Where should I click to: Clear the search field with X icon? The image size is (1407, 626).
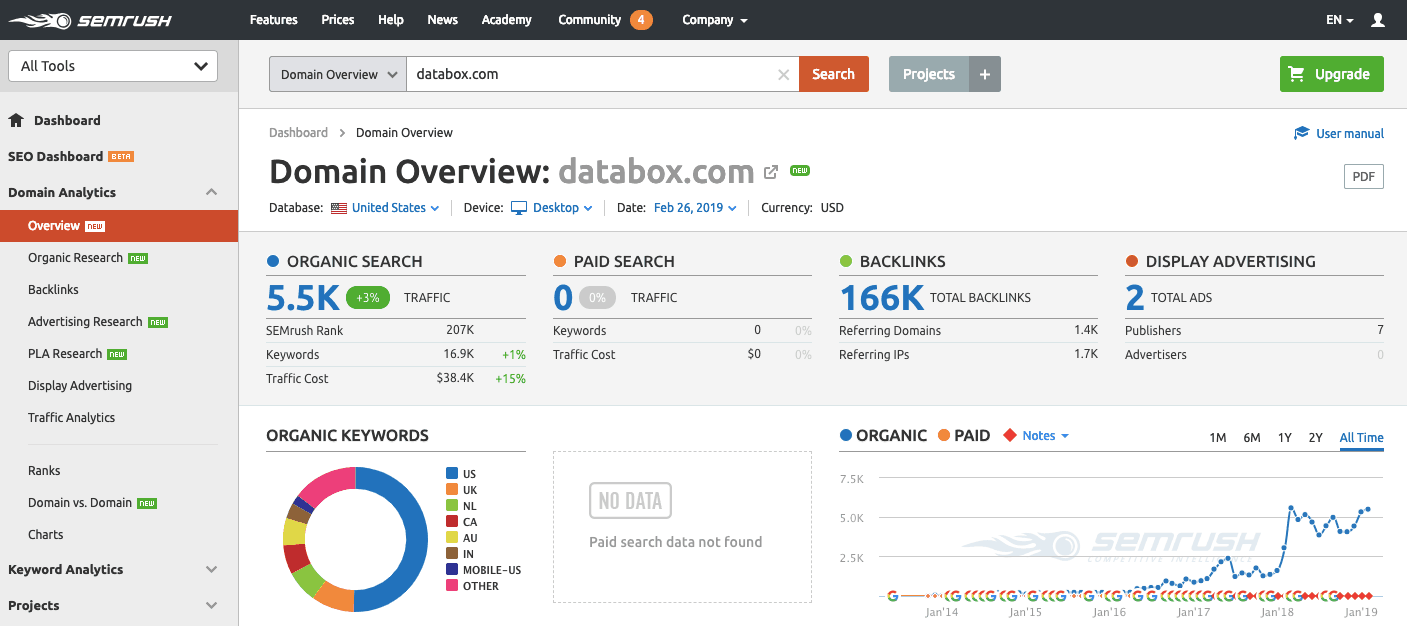point(783,74)
